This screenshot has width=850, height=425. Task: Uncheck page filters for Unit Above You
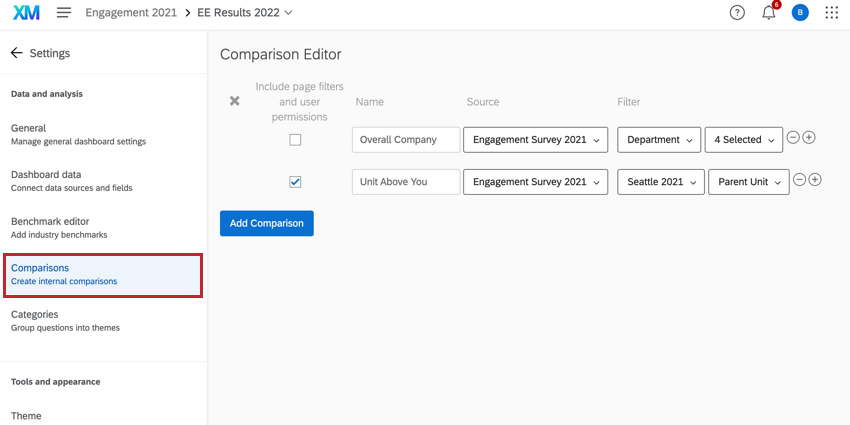pos(295,182)
